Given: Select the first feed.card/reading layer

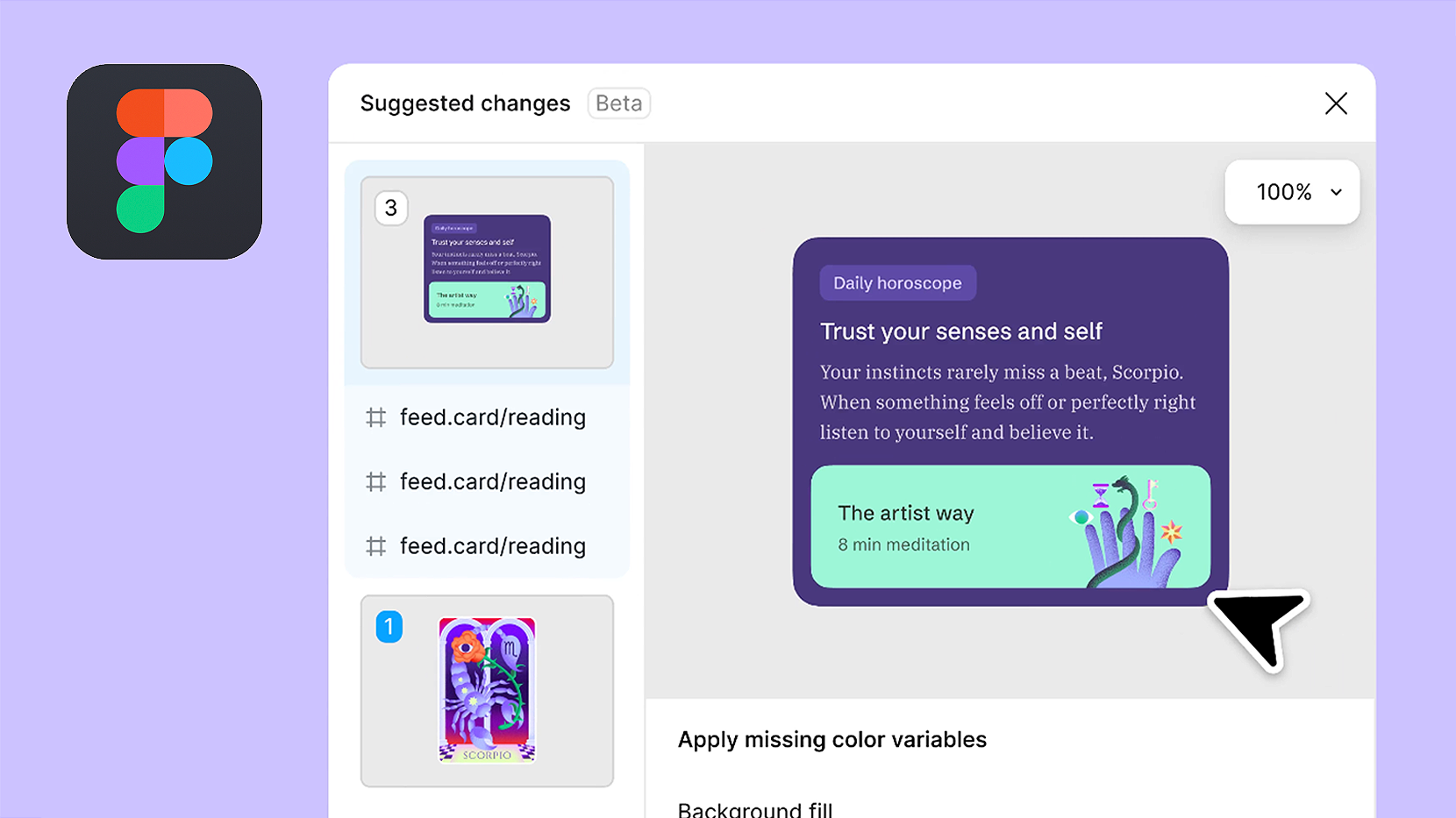Looking at the screenshot, I should pyautogui.click(x=492, y=417).
